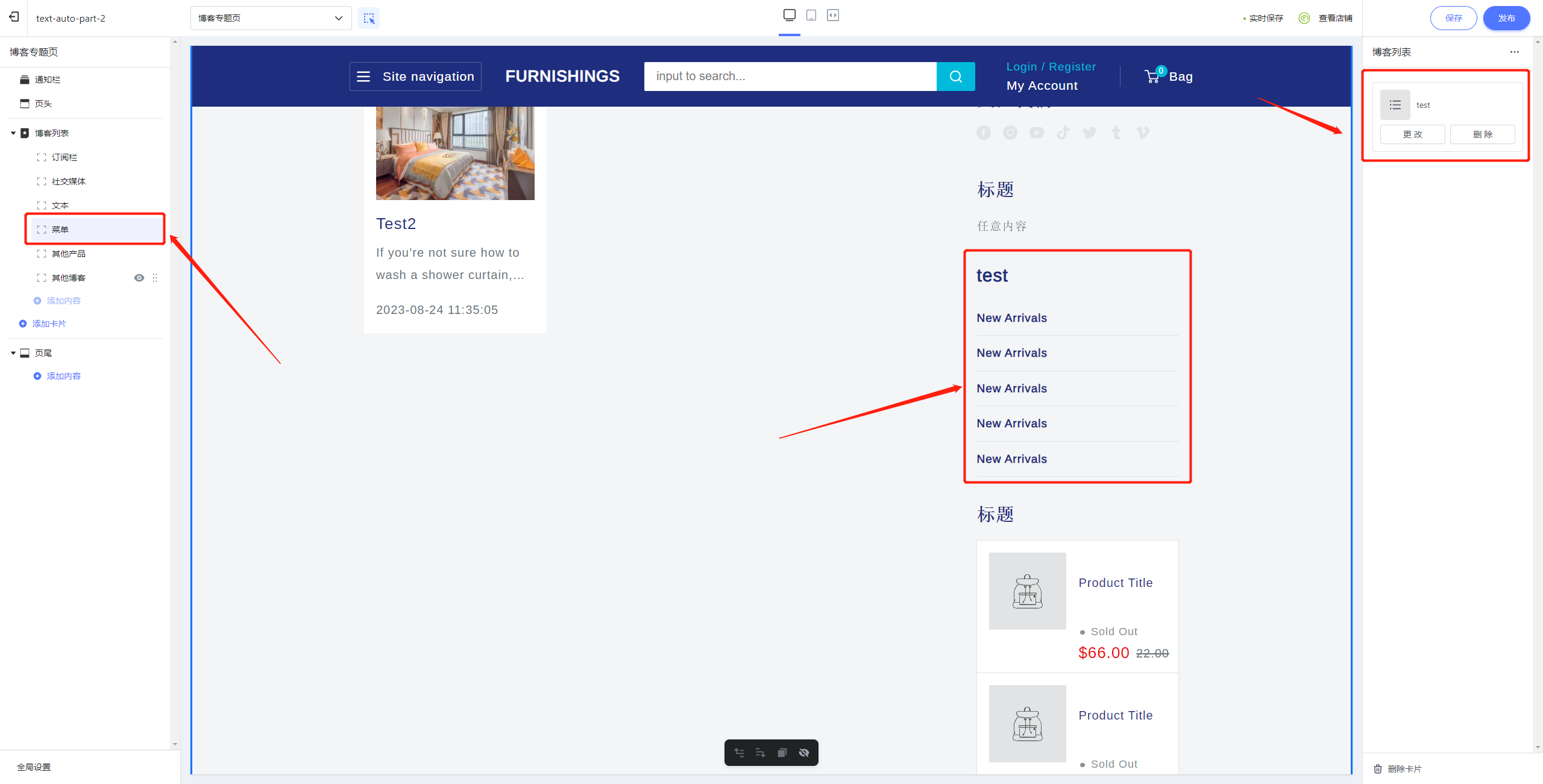This screenshot has width=1543, height=784.
Task: Collapse the 博客列表 tree section
Action: [x=13, y=133]
